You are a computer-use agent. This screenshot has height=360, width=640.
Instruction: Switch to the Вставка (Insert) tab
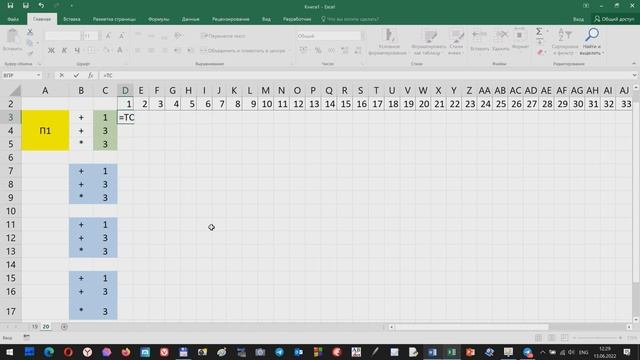tap(72, 19)
